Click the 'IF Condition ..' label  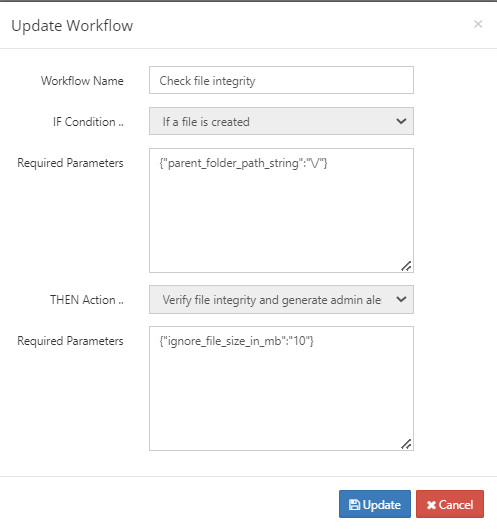[88, 122]
